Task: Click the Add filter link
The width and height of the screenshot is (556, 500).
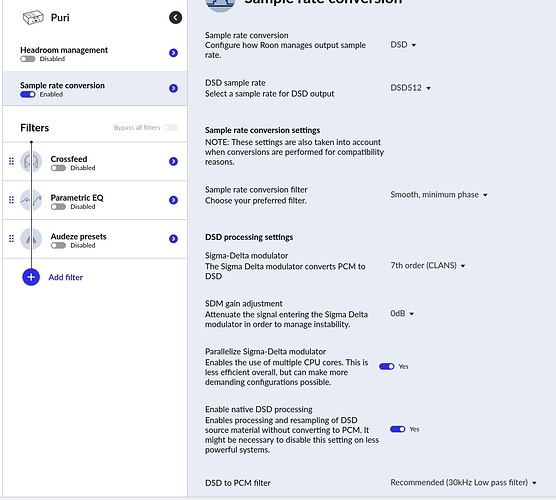Action: pos(66,277)
